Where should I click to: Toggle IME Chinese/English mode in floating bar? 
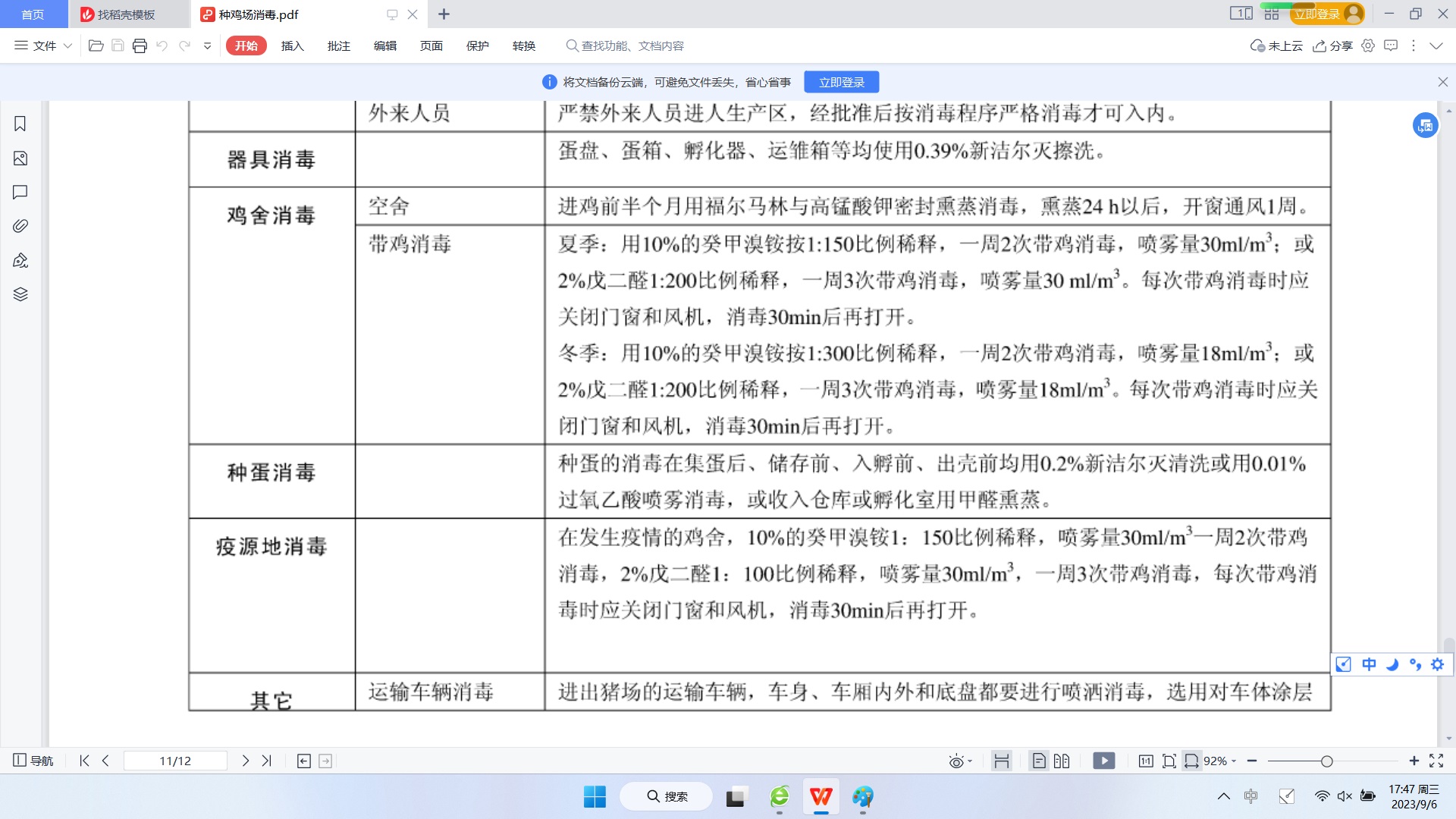(x=1369, y=664)
